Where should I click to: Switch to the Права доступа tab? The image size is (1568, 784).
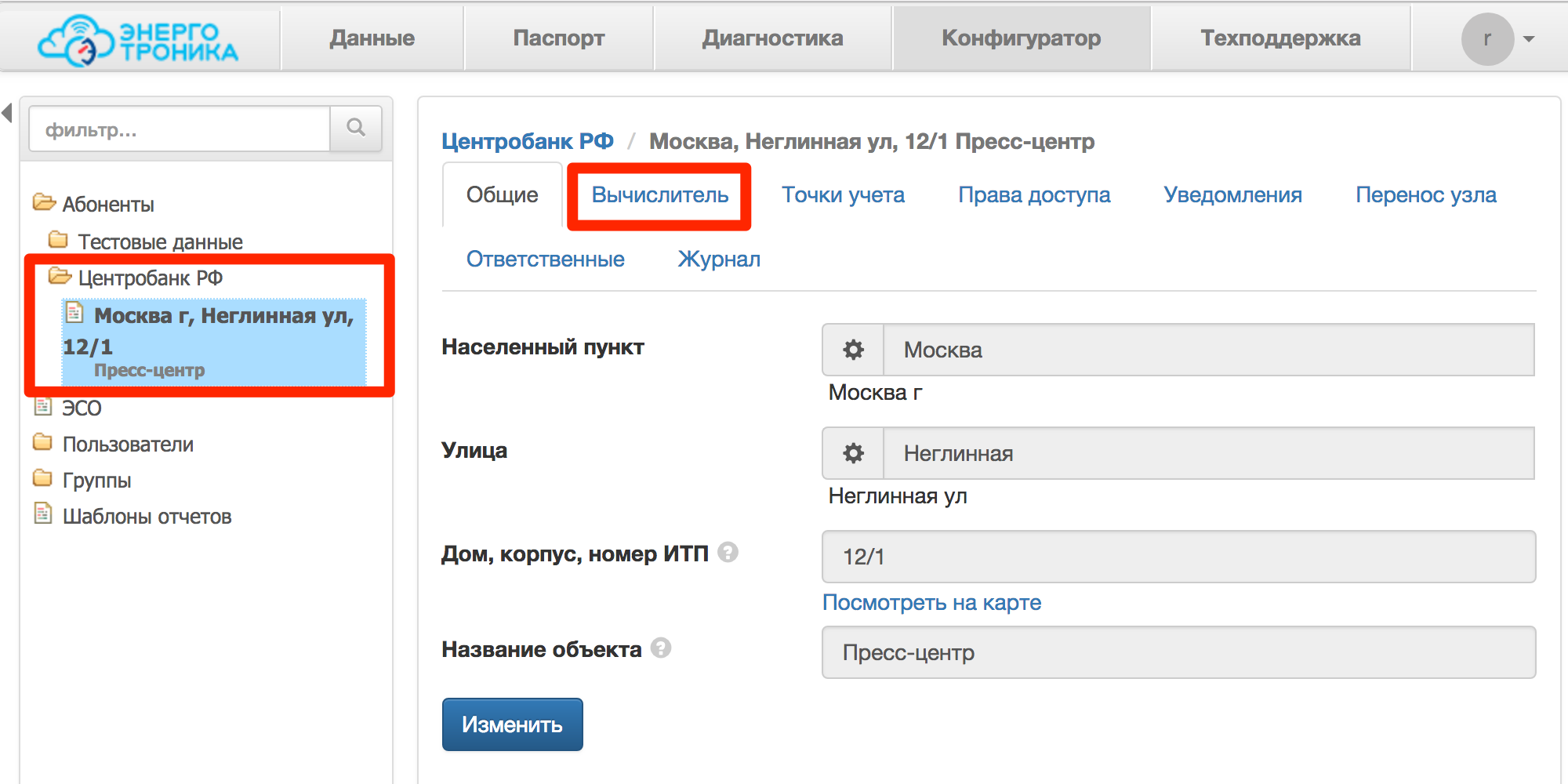coord(1034,194)
